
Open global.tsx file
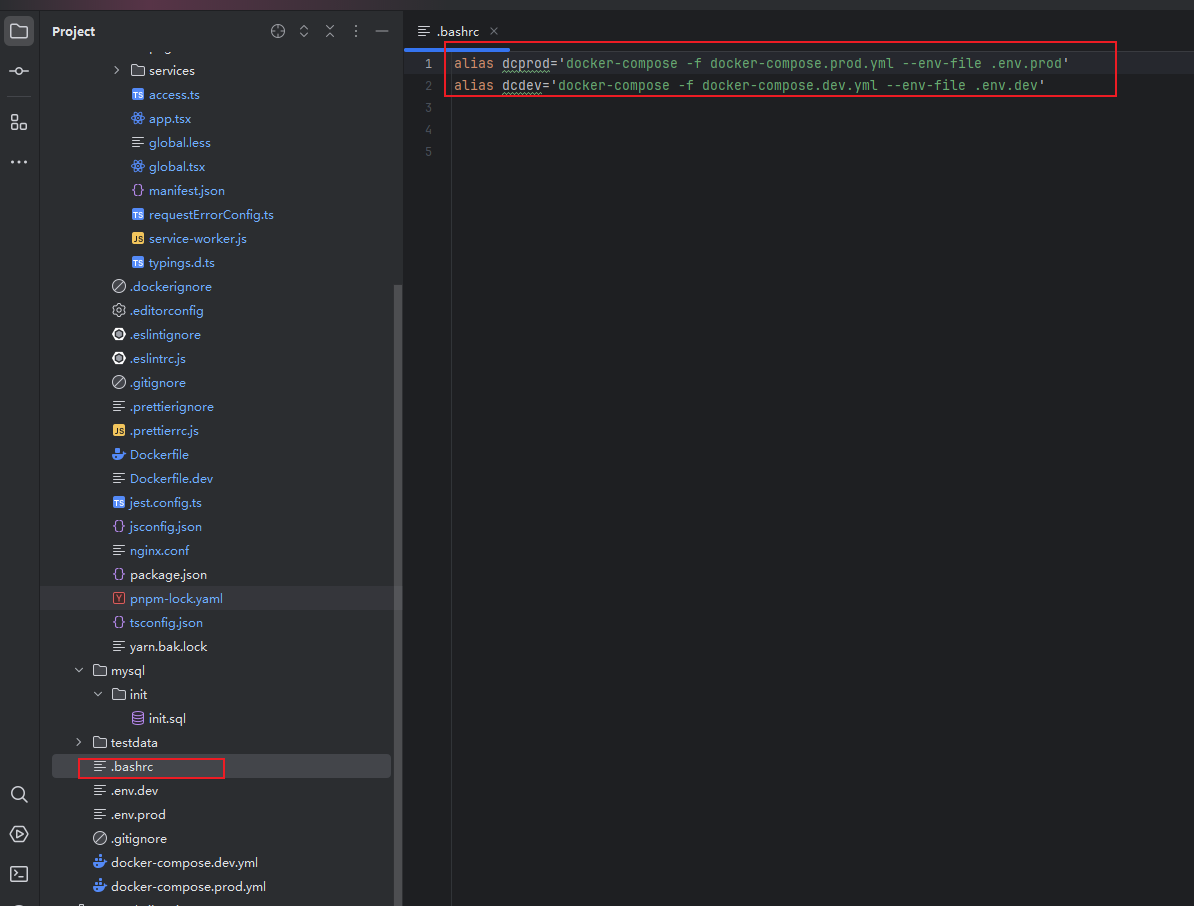177,167
